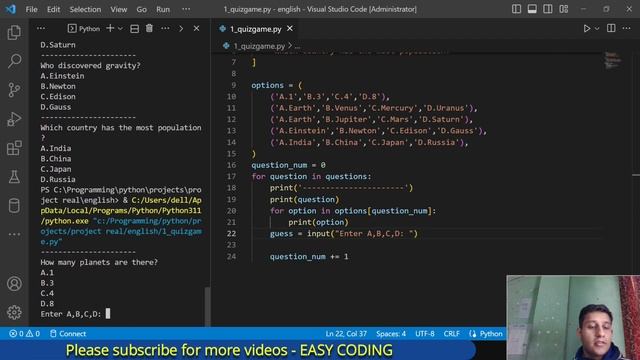Open Run and Debug view
Viewport: 640px width, 360px height.
pyautogui.click(x=14, y=119)
